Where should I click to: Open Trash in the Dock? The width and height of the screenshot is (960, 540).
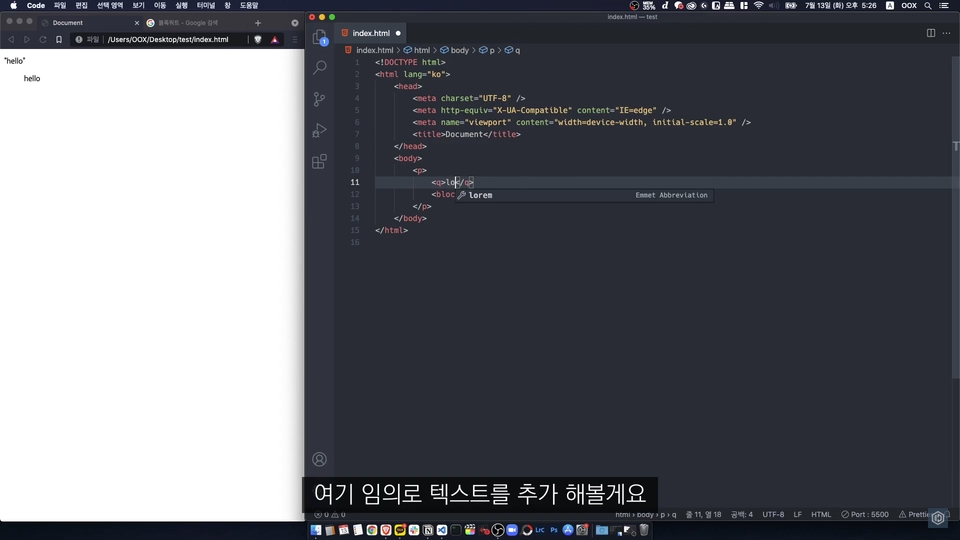point(644,530)
